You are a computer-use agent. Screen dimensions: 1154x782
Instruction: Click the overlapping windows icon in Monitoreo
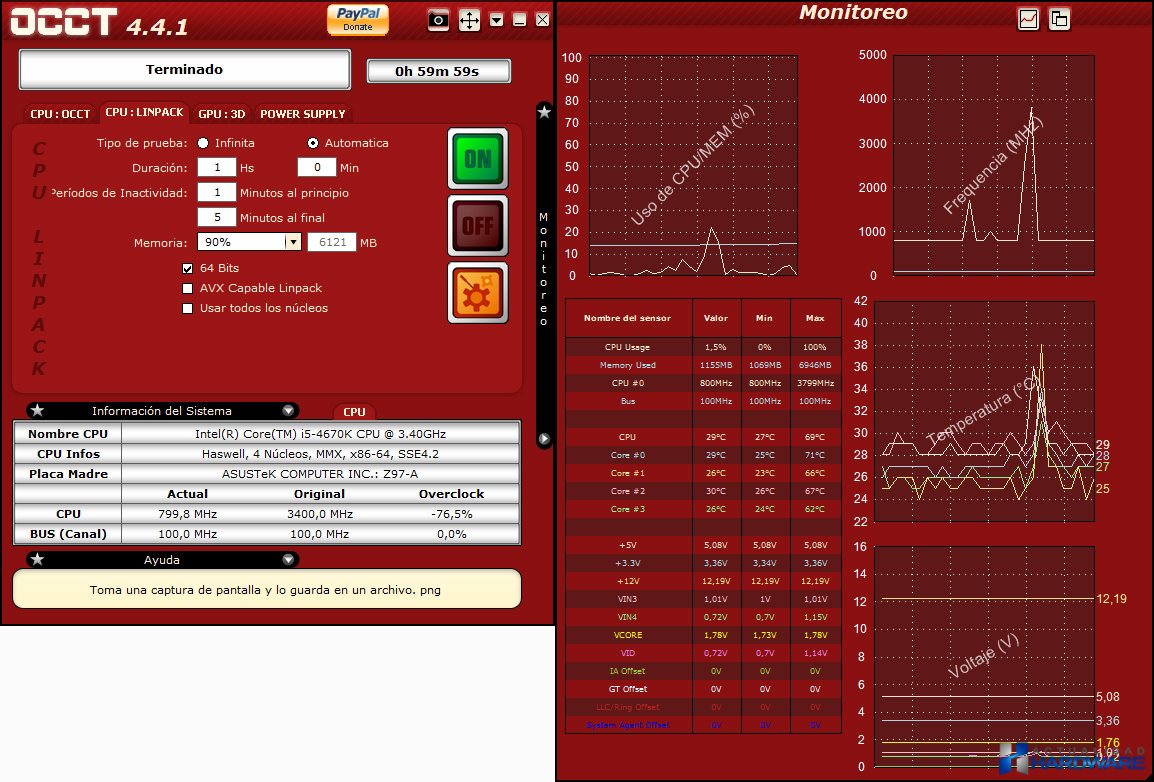click(1059, 19)
